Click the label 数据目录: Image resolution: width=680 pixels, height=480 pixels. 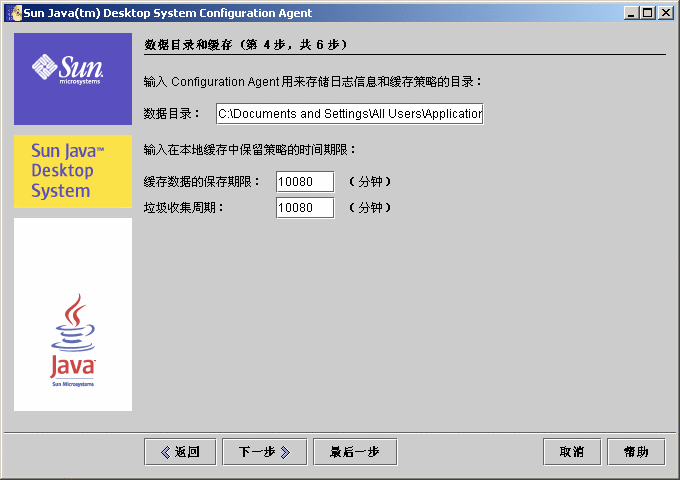pos(172,114)
